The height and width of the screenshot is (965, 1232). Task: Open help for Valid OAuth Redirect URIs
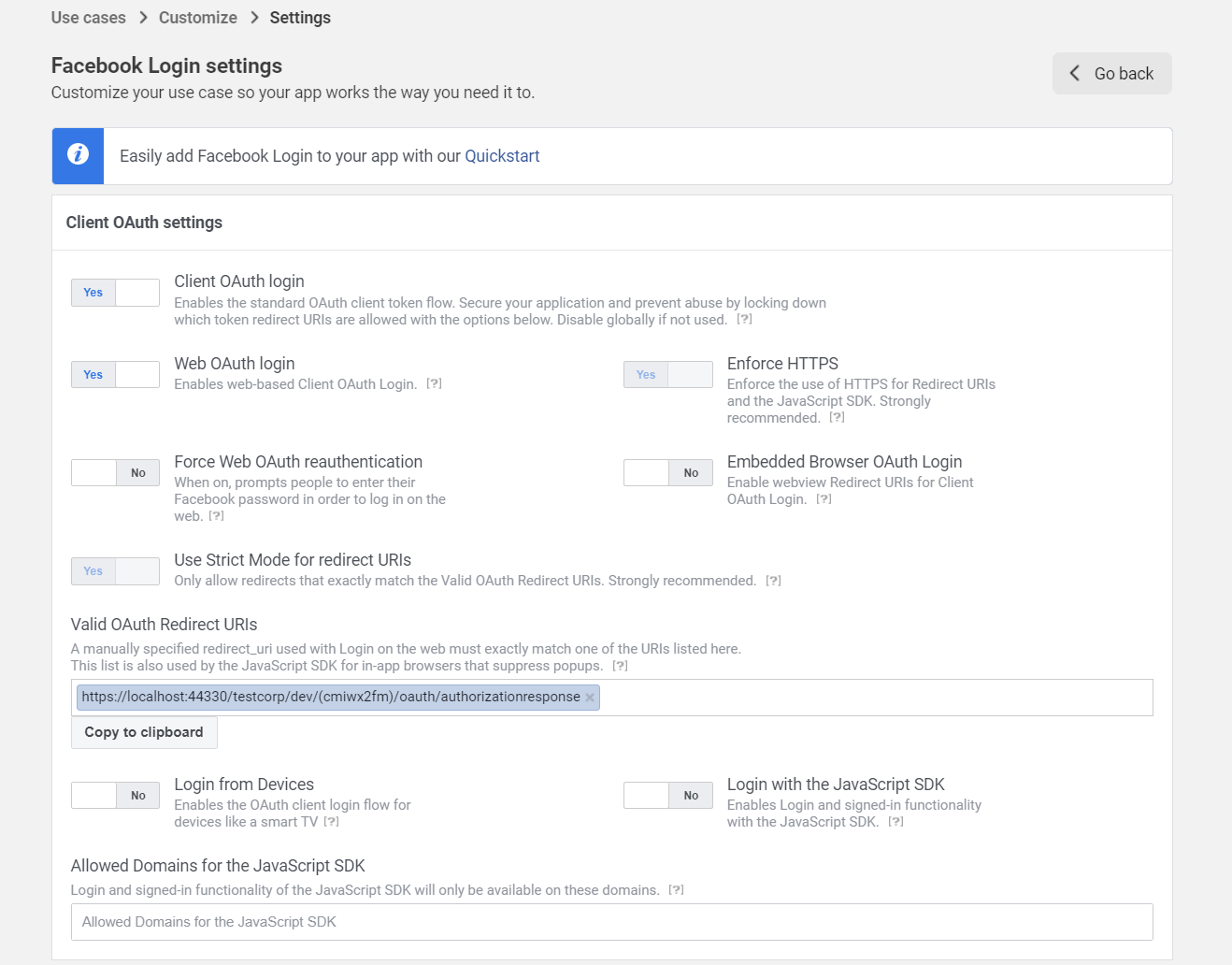[620, 665]
